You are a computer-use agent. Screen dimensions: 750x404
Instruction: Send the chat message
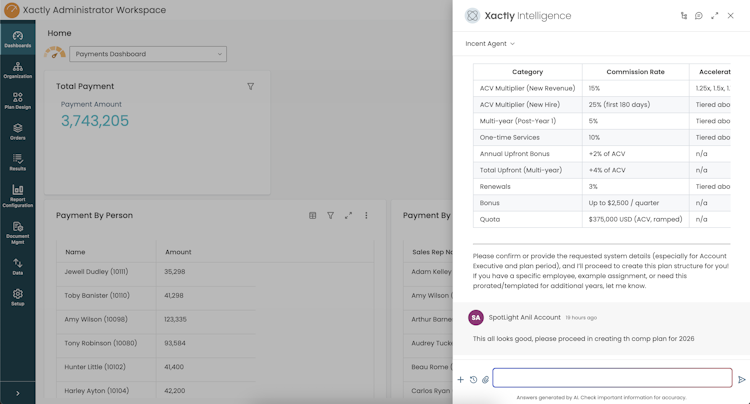pos(742,380)
